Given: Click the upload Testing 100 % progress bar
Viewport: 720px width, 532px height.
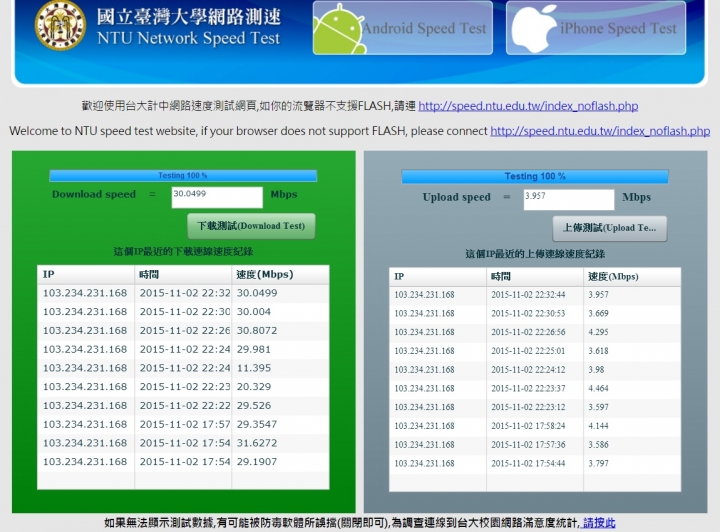Looking at the screenshot, I should pos(535,176).
